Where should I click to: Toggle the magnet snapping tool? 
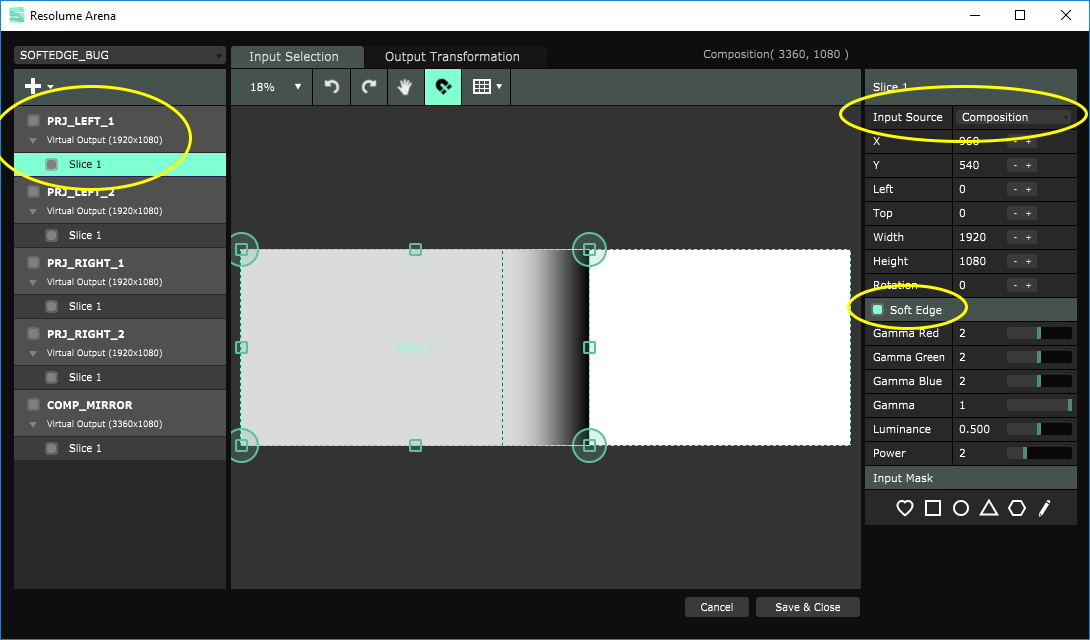[443, 87]
